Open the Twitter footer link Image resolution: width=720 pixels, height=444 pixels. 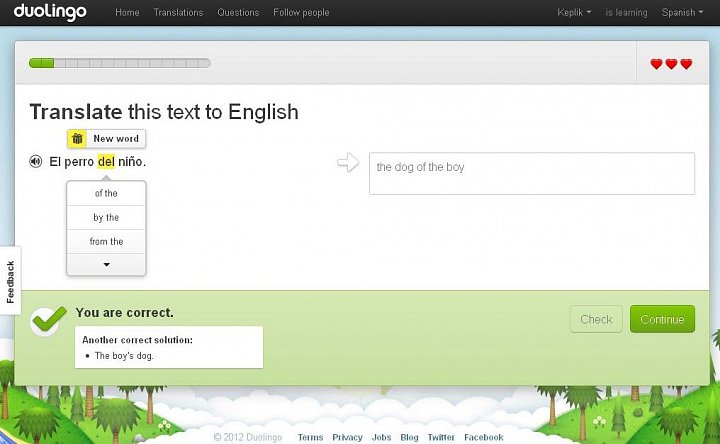coord(441,437)
